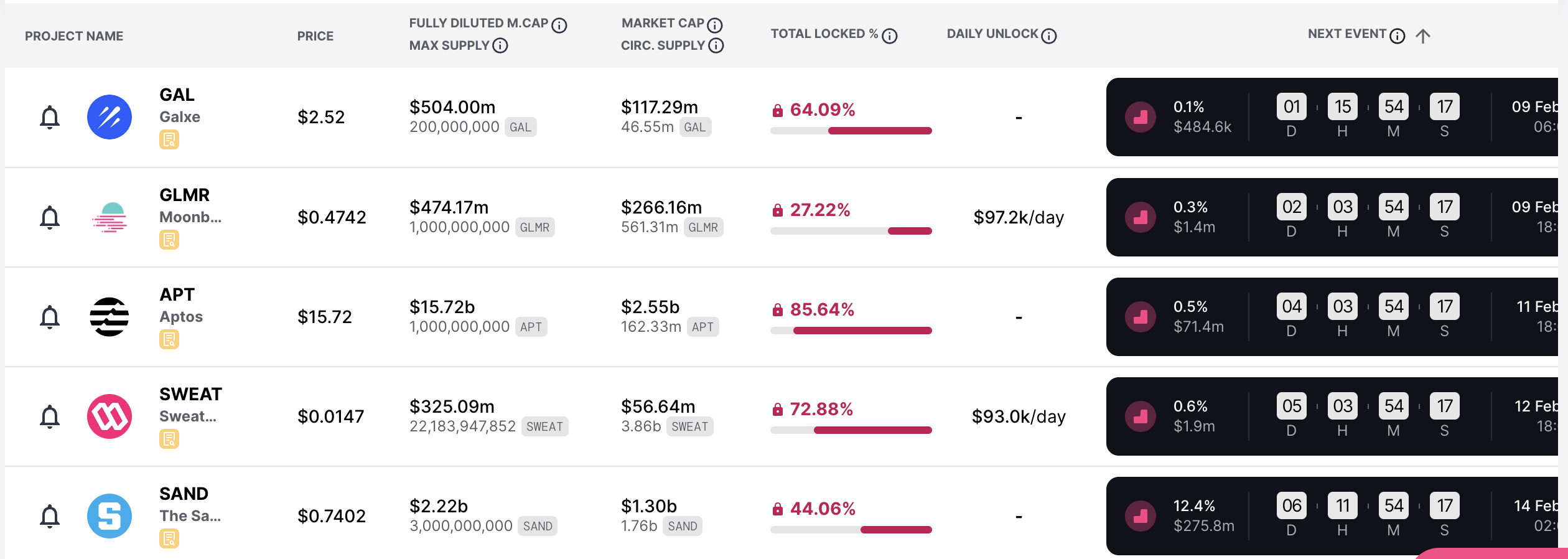1568x559 pixels.
Task: Toggle the alert bell for GLMR
Action: tap(50, 217)
